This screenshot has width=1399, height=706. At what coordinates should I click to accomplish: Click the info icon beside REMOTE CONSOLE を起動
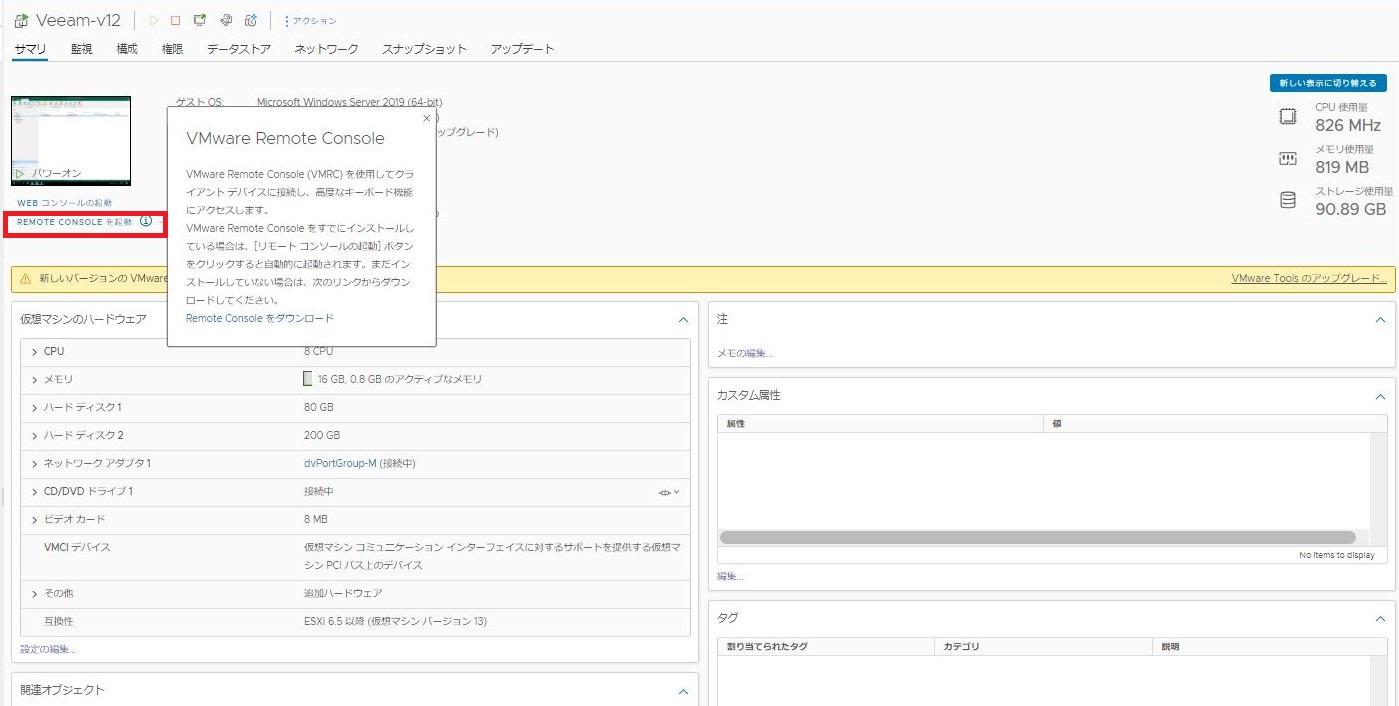click(146, 221)
